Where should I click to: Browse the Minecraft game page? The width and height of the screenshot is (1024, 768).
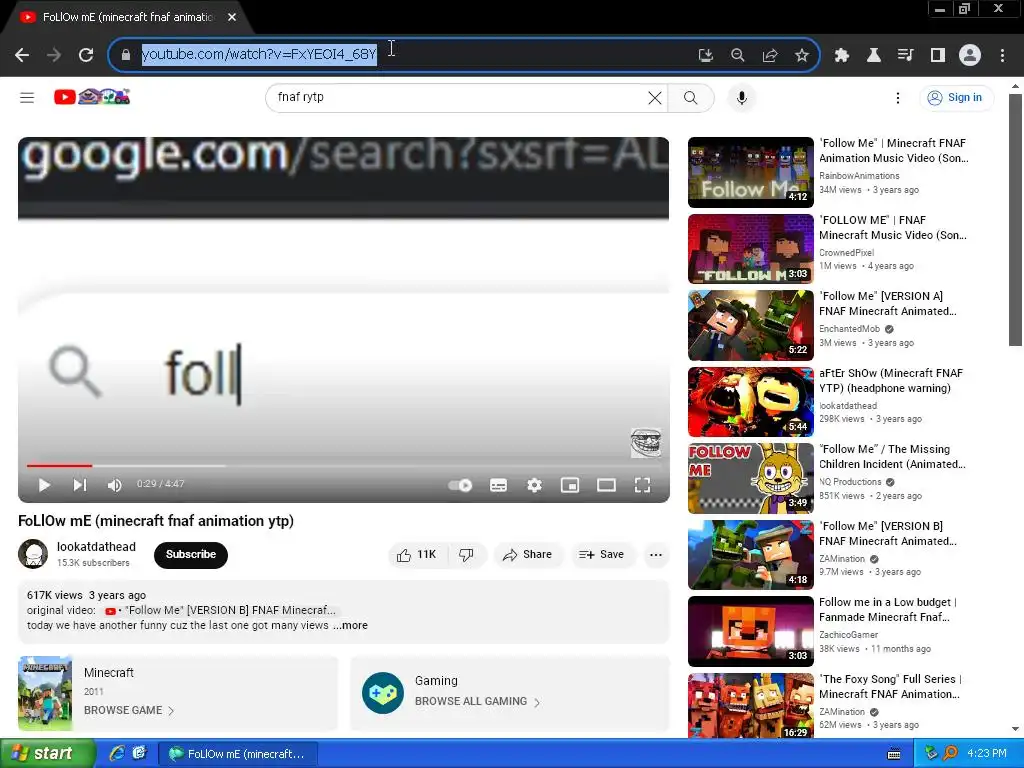coord(129,710)
